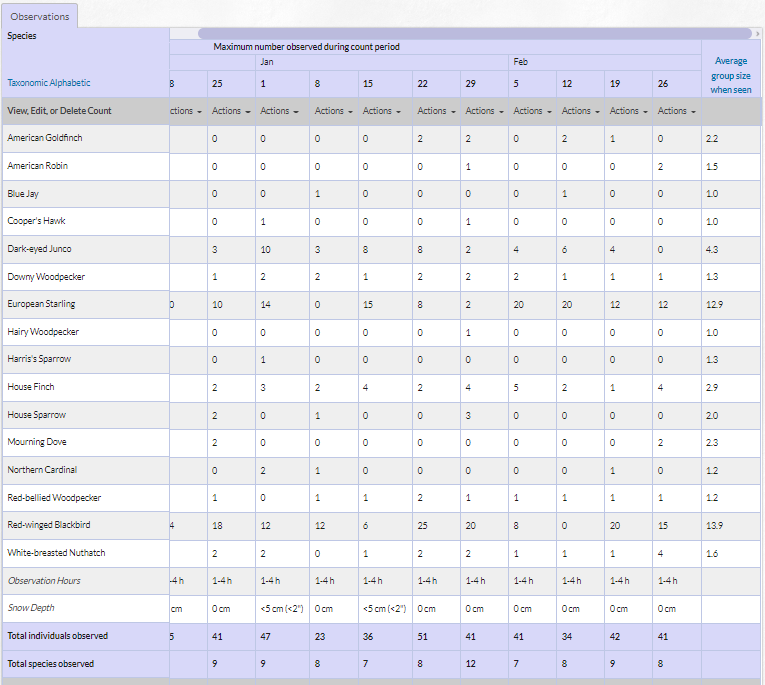Click House Finch average group size 2.9
Viewport: 765px width, 685px height.
[712, 387]
